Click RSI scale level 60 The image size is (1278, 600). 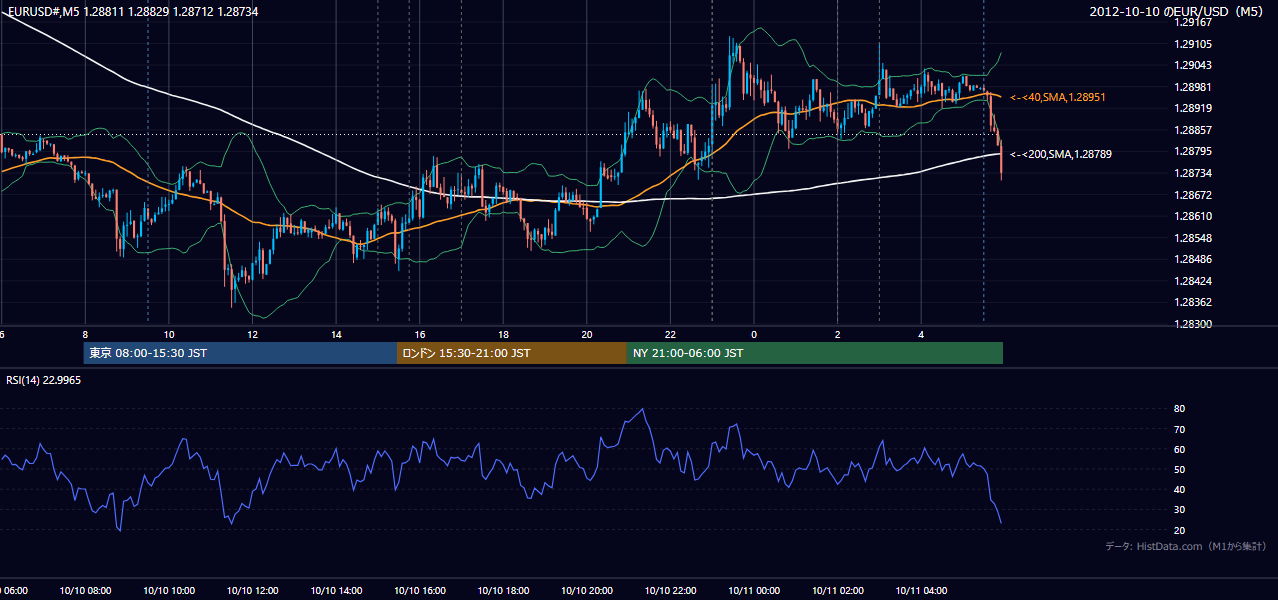(1180, 449)
